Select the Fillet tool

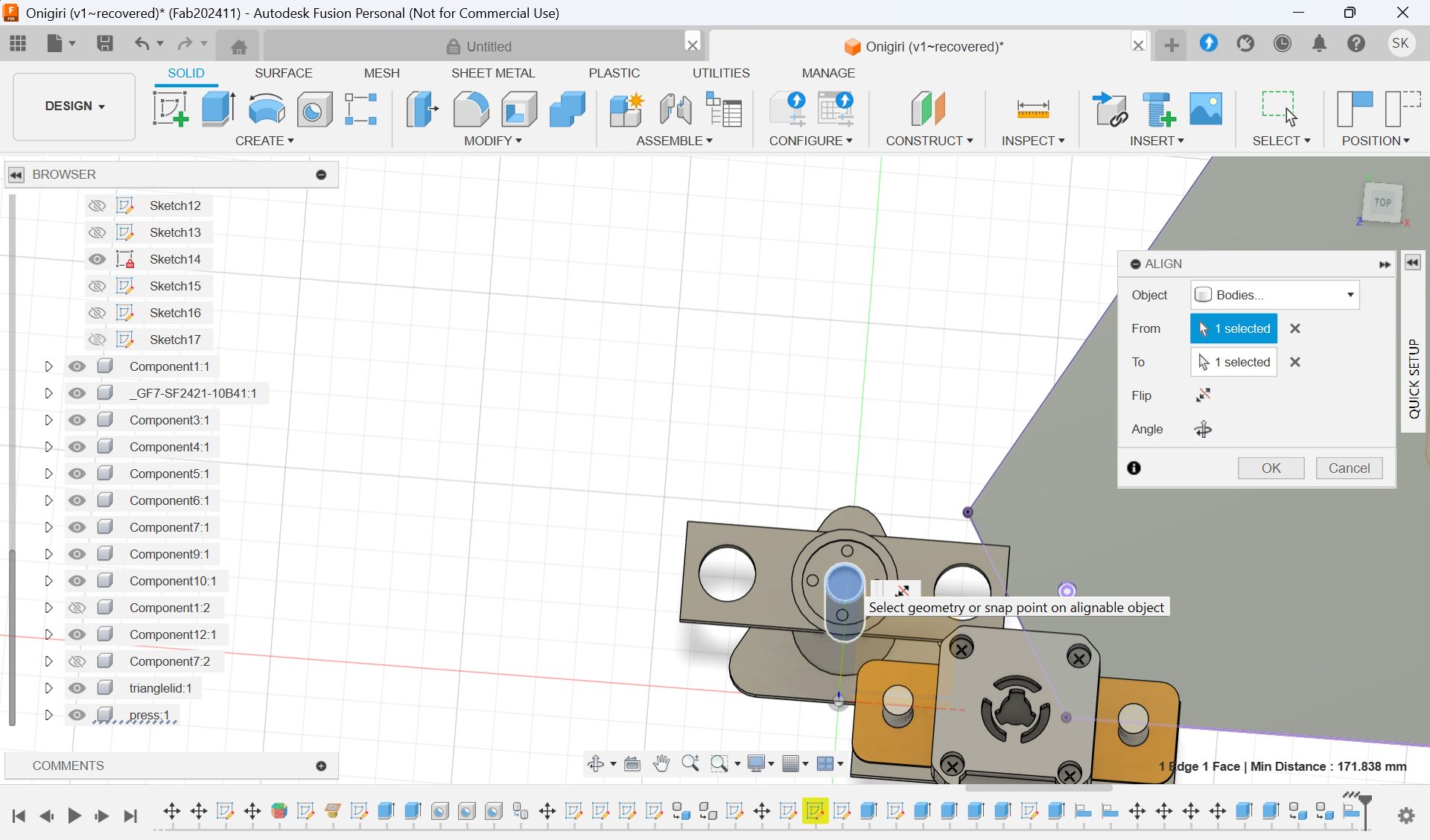pyautogui.click(x=471, y=109)
